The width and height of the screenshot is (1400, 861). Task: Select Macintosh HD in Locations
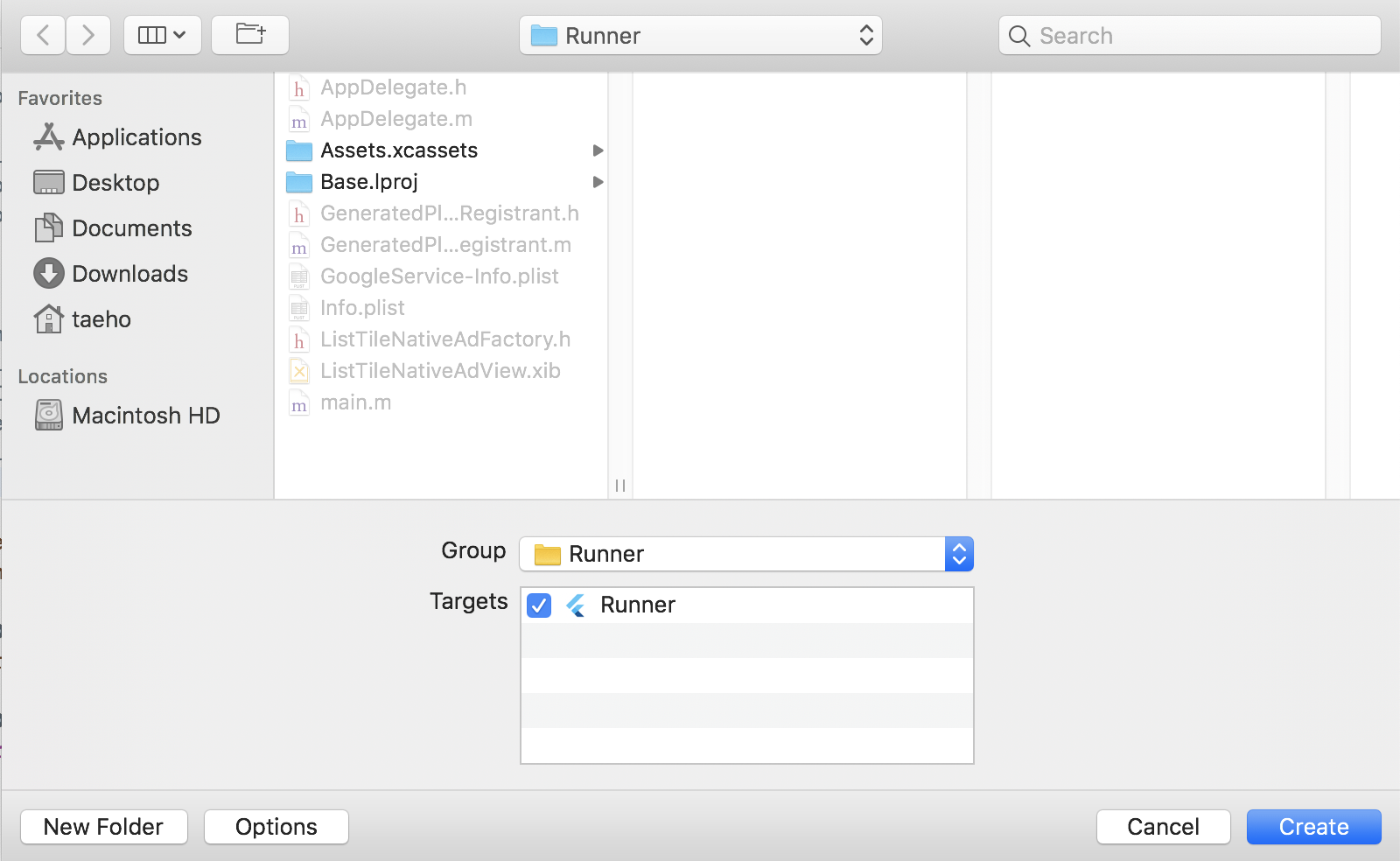[145, 416]
